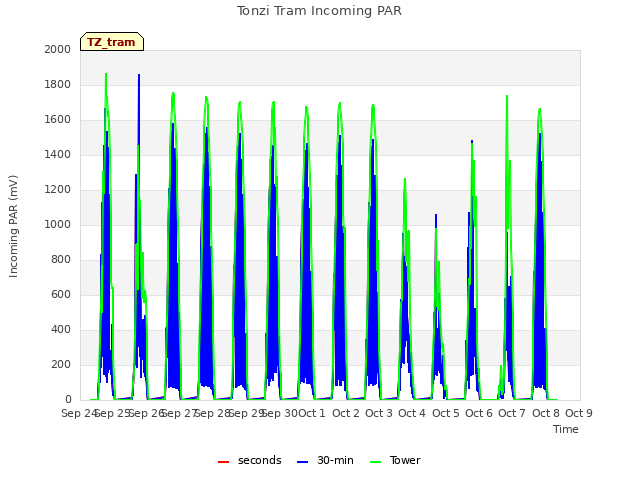Viewport: 640px width, 480px height.
Task: Click the Oct 5 x-axis label
Action: 446,413
